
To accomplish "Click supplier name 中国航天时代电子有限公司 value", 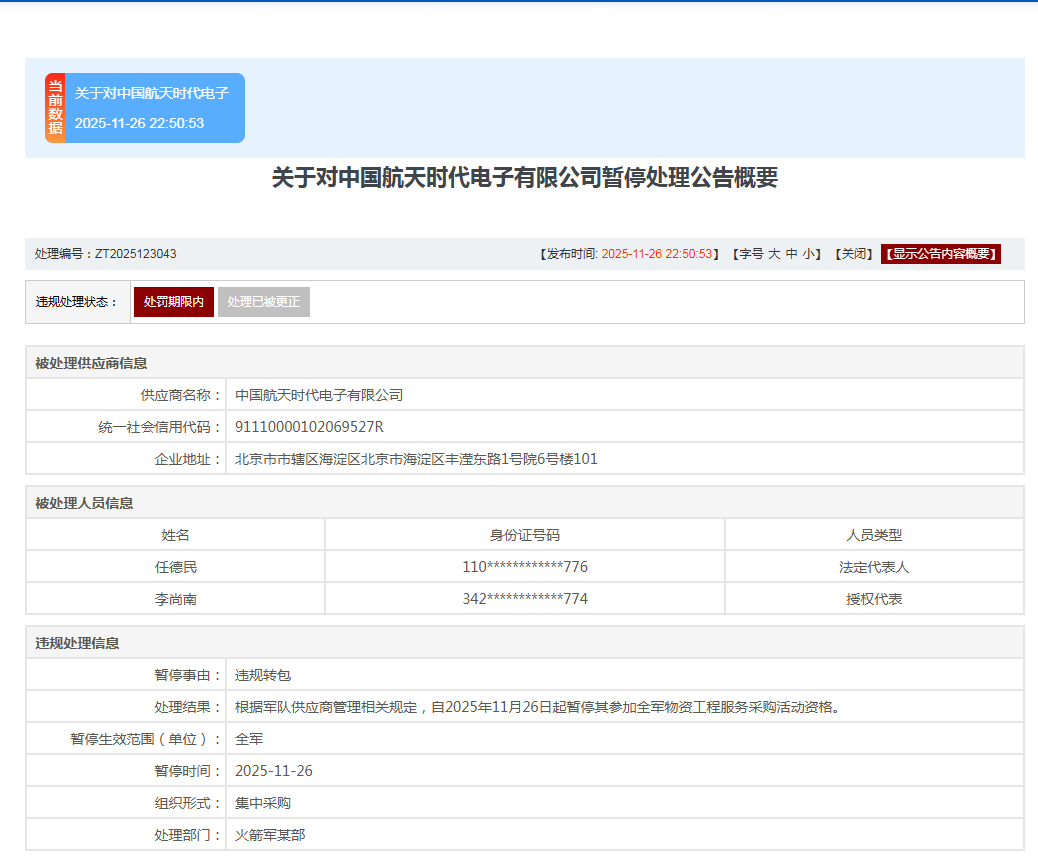I will click(x=319, y=395).
